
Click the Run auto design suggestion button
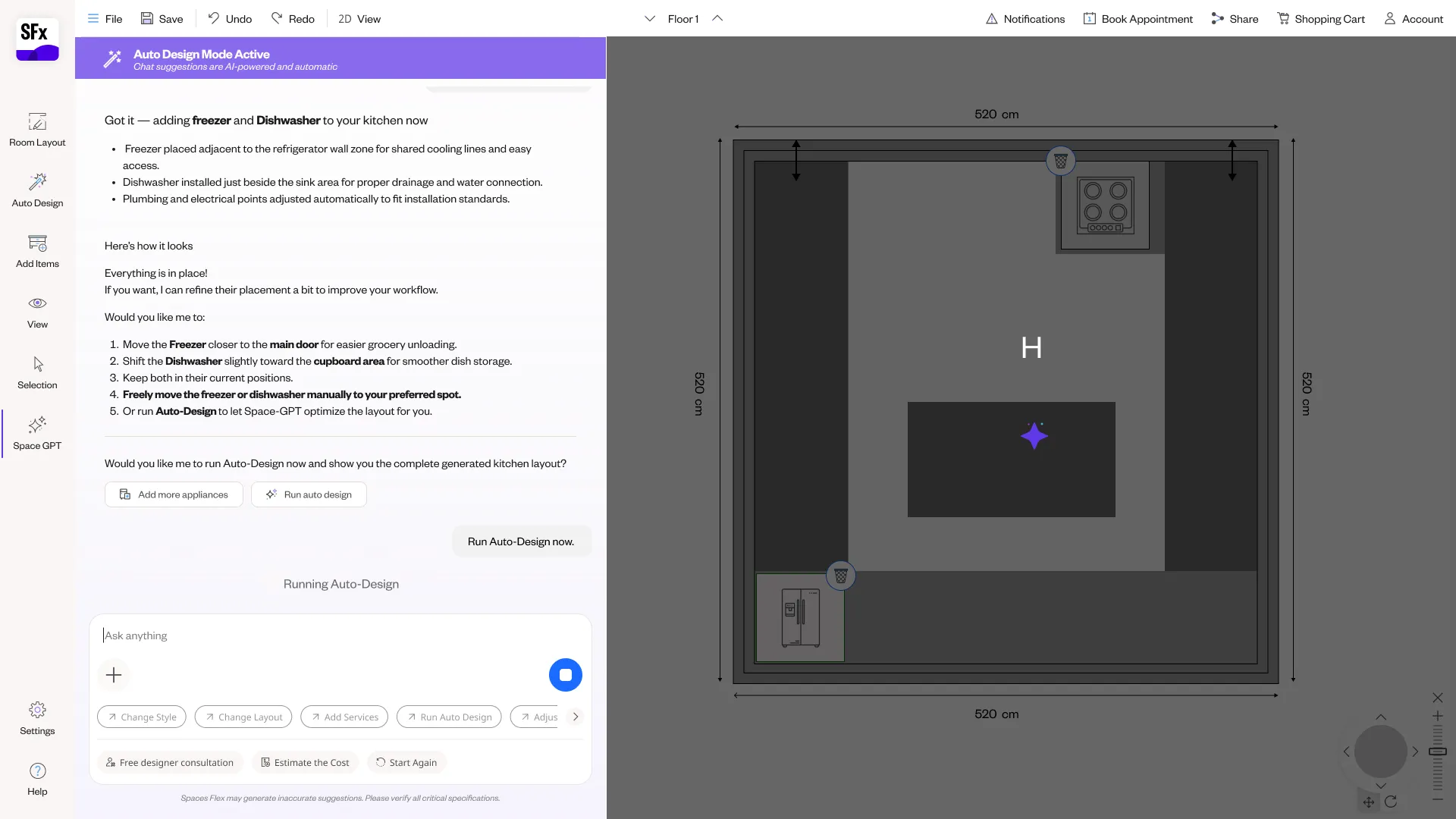point(309,494)
